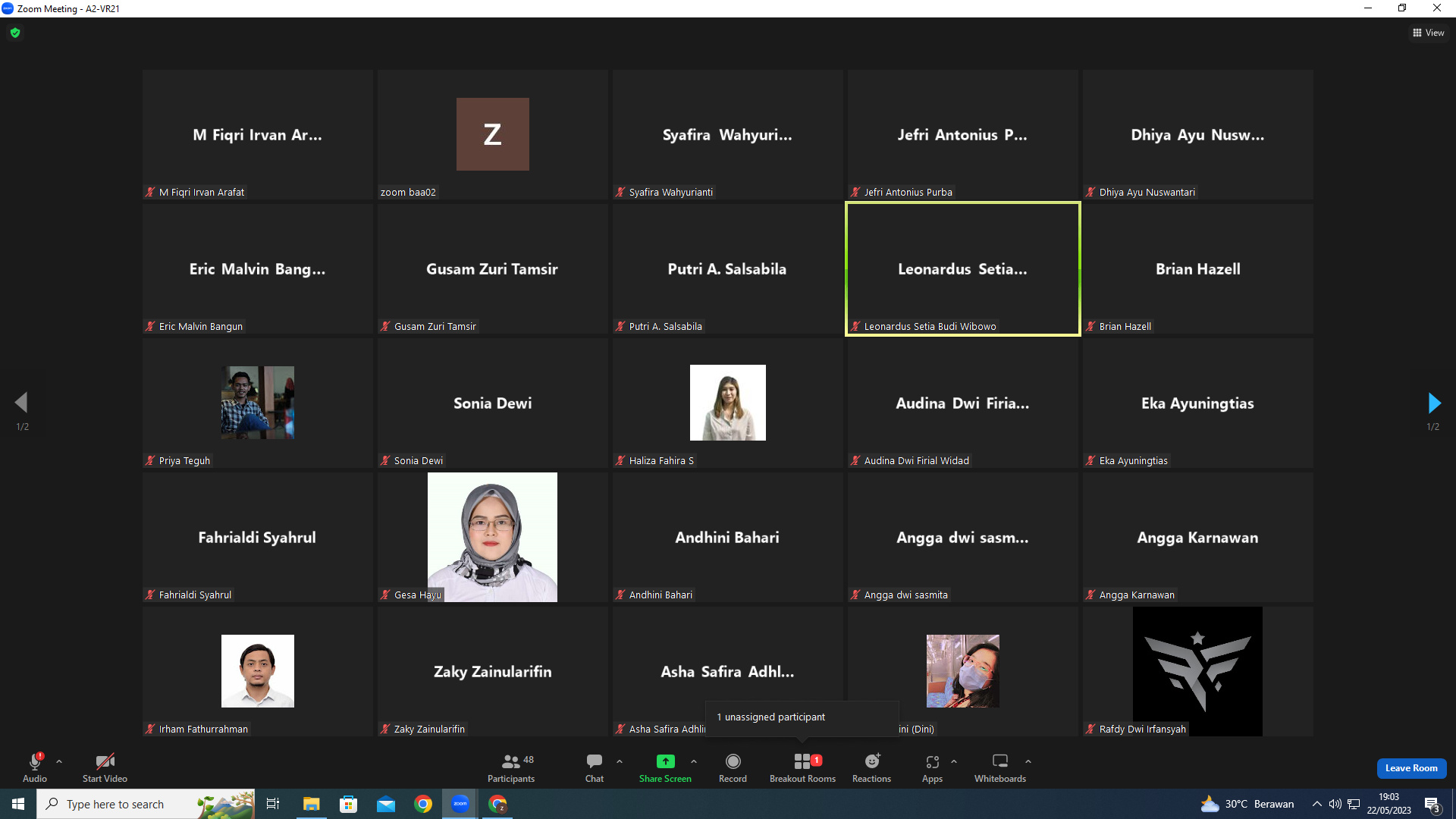Start recording with Record button

(733, 767)
